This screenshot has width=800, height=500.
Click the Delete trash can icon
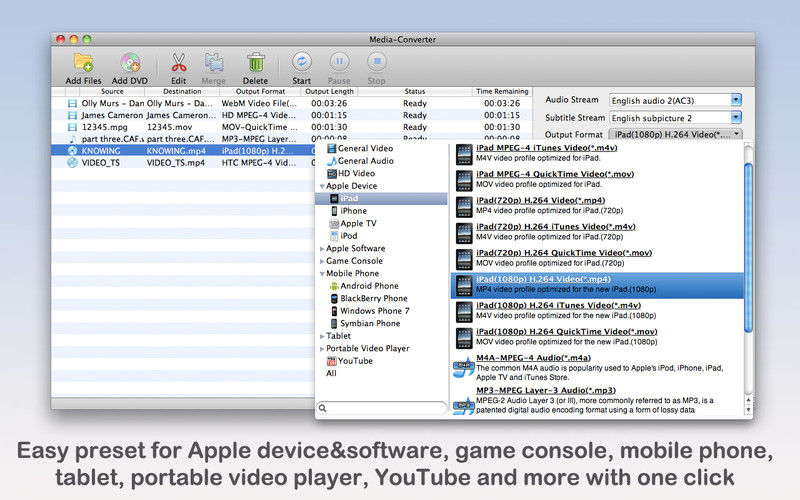coord(255,62)
